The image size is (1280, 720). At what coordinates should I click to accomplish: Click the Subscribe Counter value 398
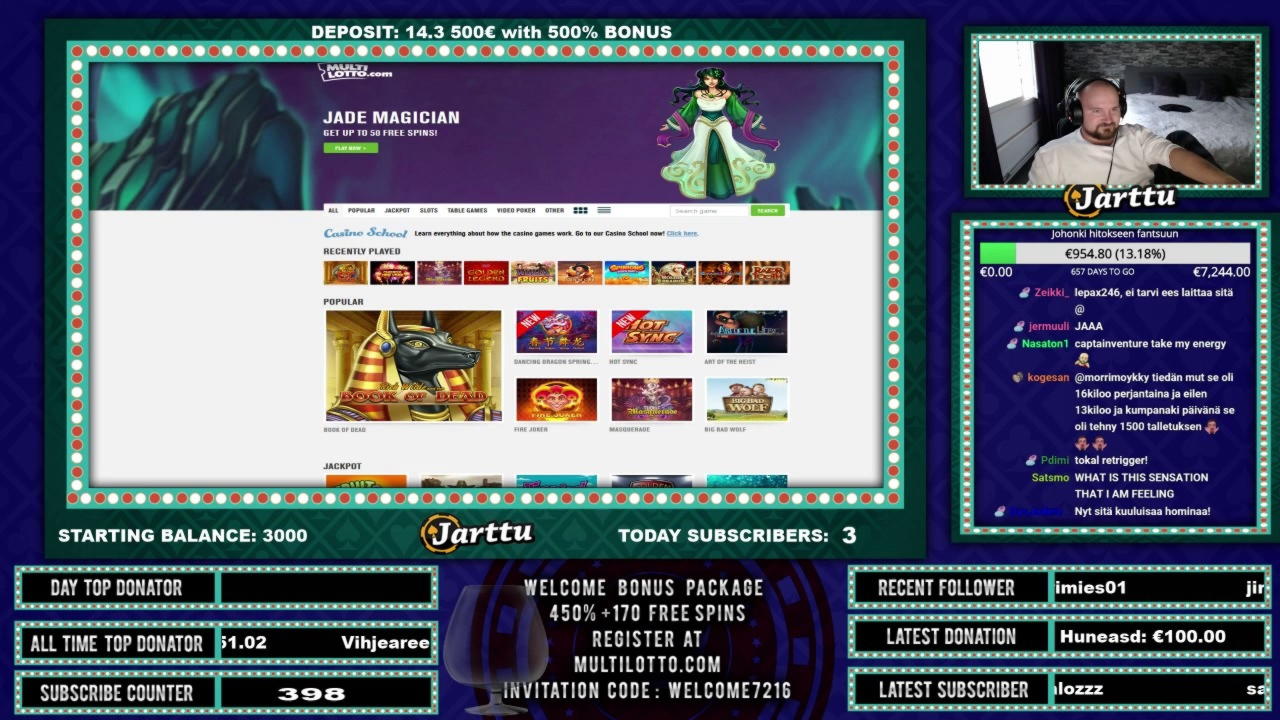pos(311,694)
